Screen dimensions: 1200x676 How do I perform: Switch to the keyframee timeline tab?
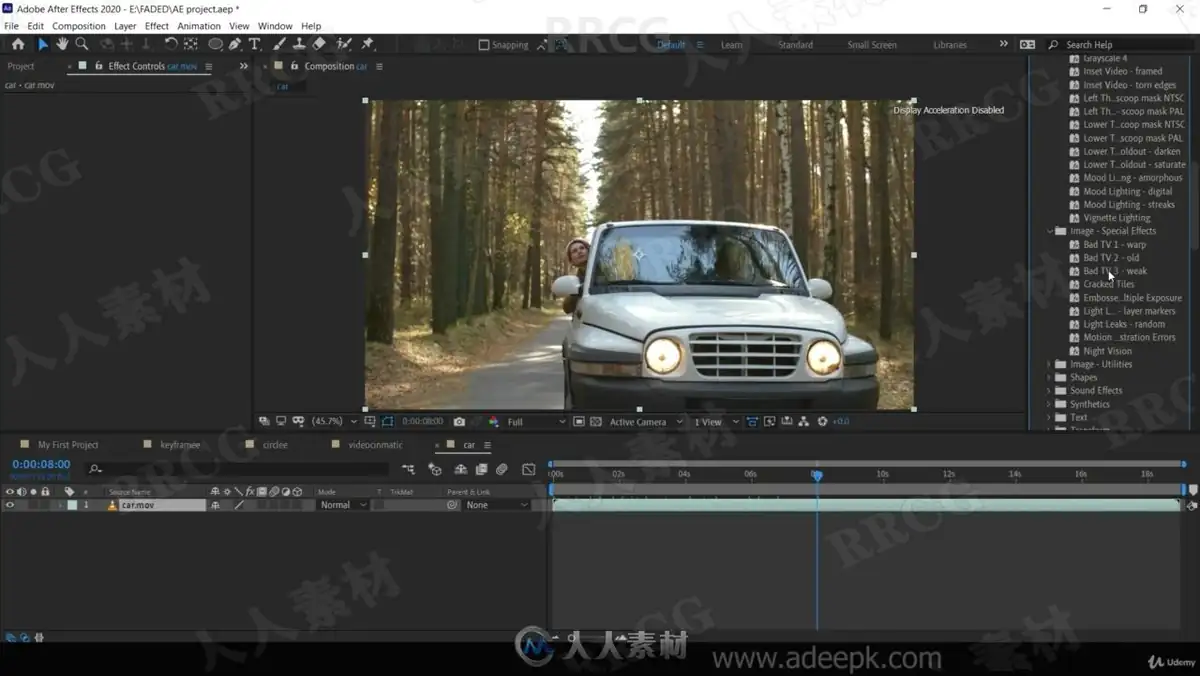pyautogui.click(x=180, y=445)
